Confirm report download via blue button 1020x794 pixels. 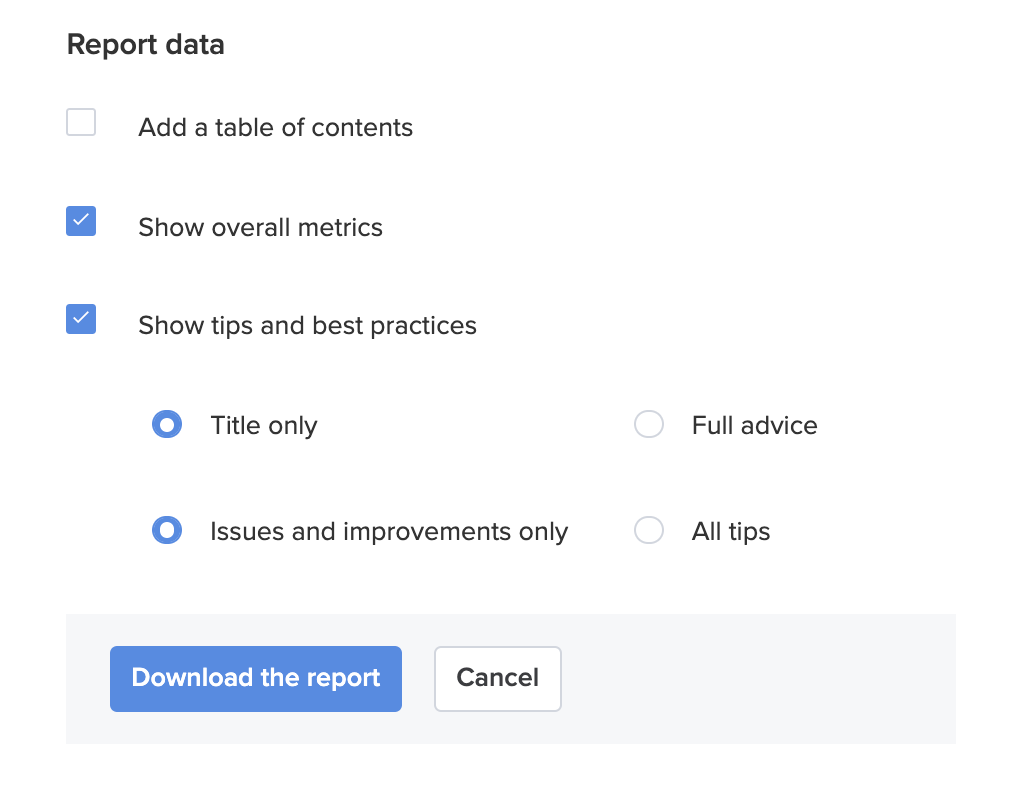coord(255,678)
